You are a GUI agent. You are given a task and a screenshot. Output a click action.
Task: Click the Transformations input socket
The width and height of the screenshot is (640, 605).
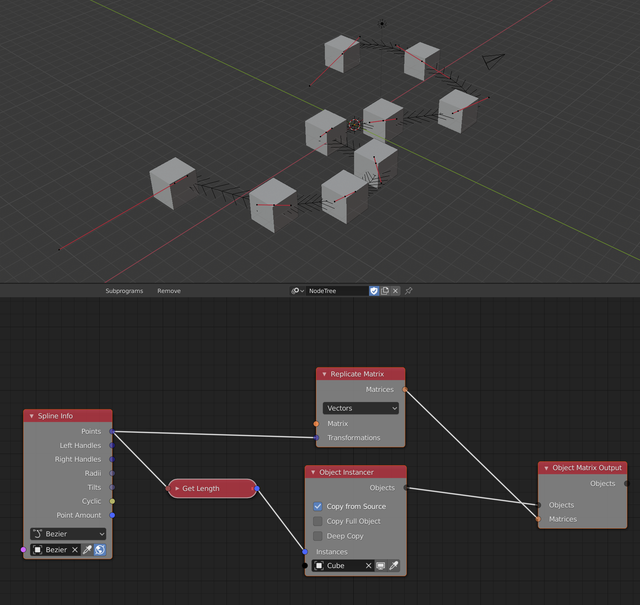(316, 438)
